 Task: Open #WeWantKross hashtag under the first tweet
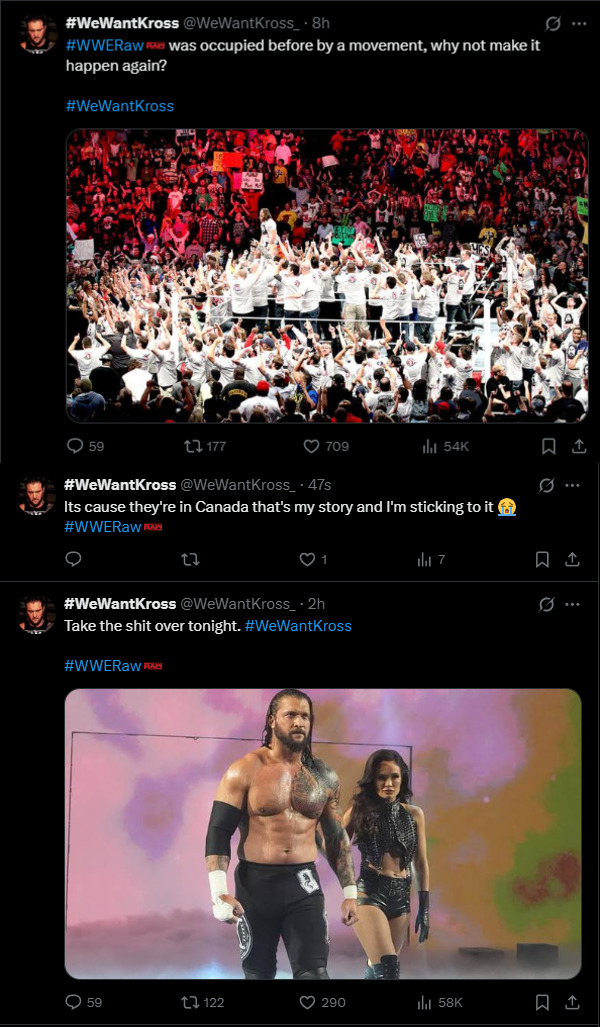[120, 106]
